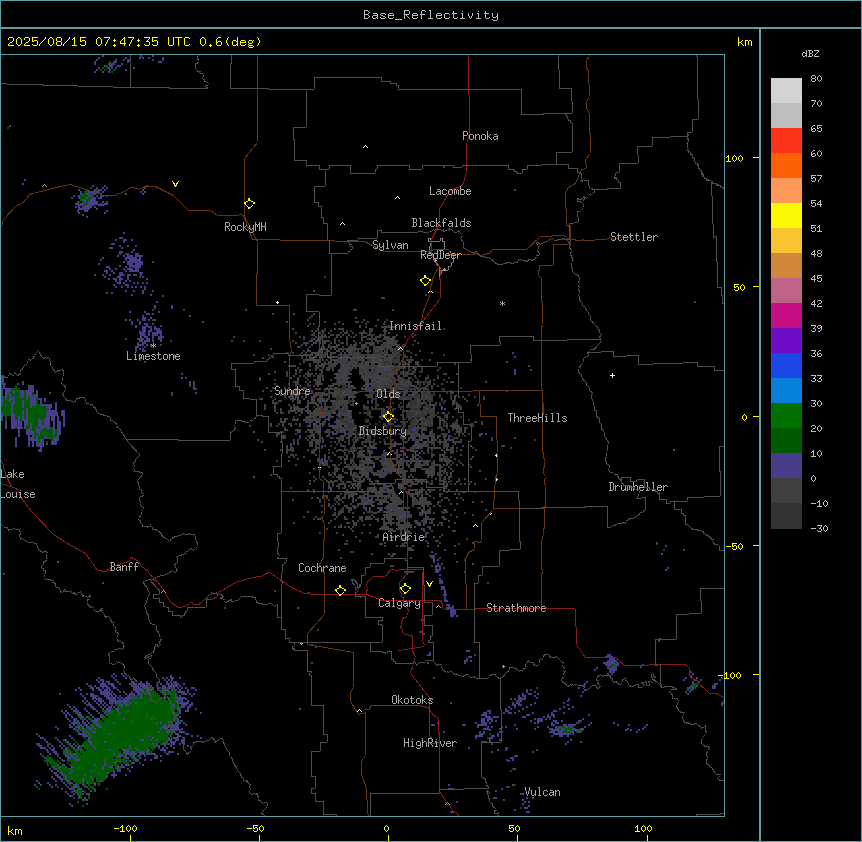Select the Sundre label

click(x=292, y=391)
